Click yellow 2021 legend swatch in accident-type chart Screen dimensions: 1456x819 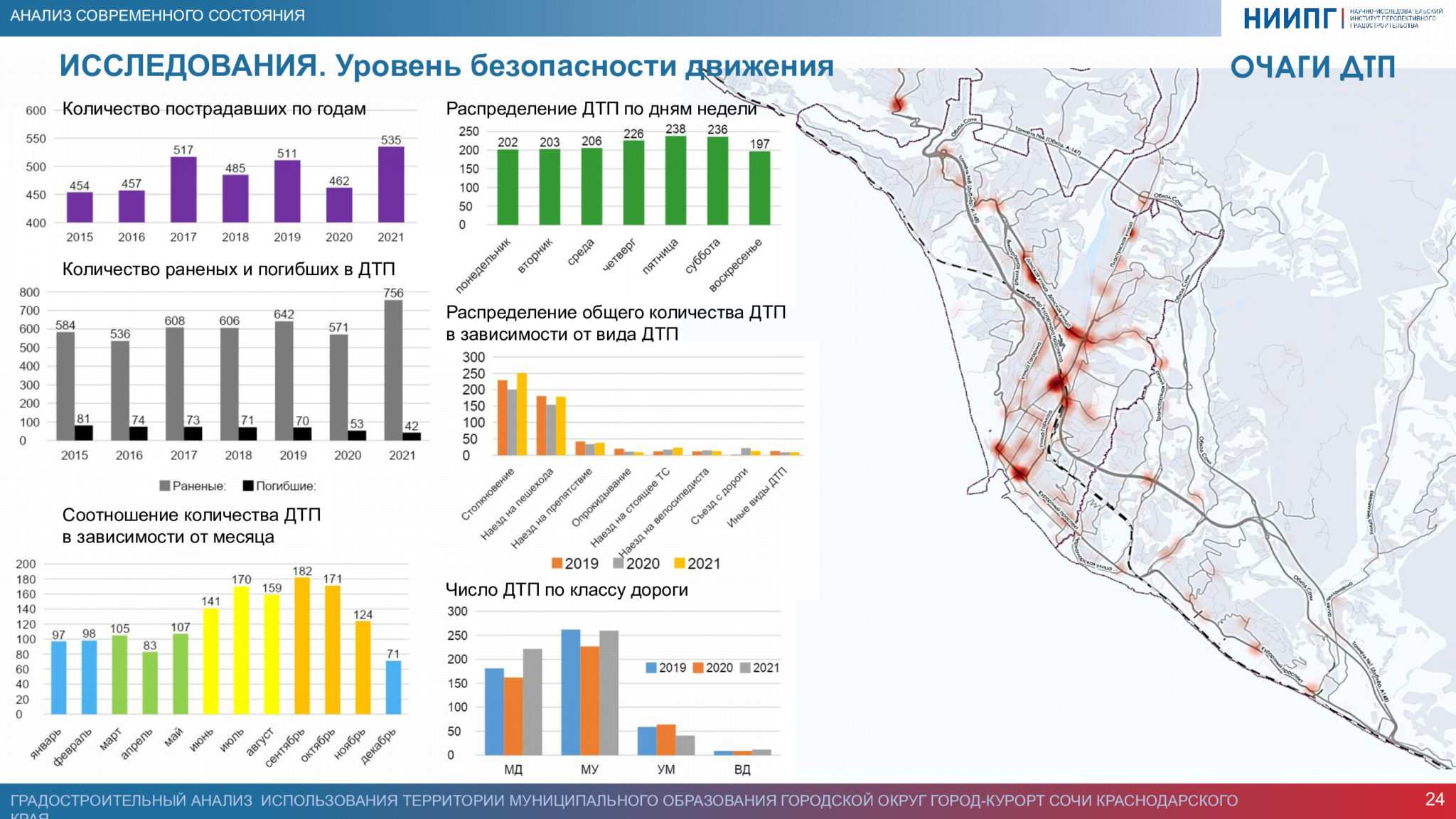(680, 564)
